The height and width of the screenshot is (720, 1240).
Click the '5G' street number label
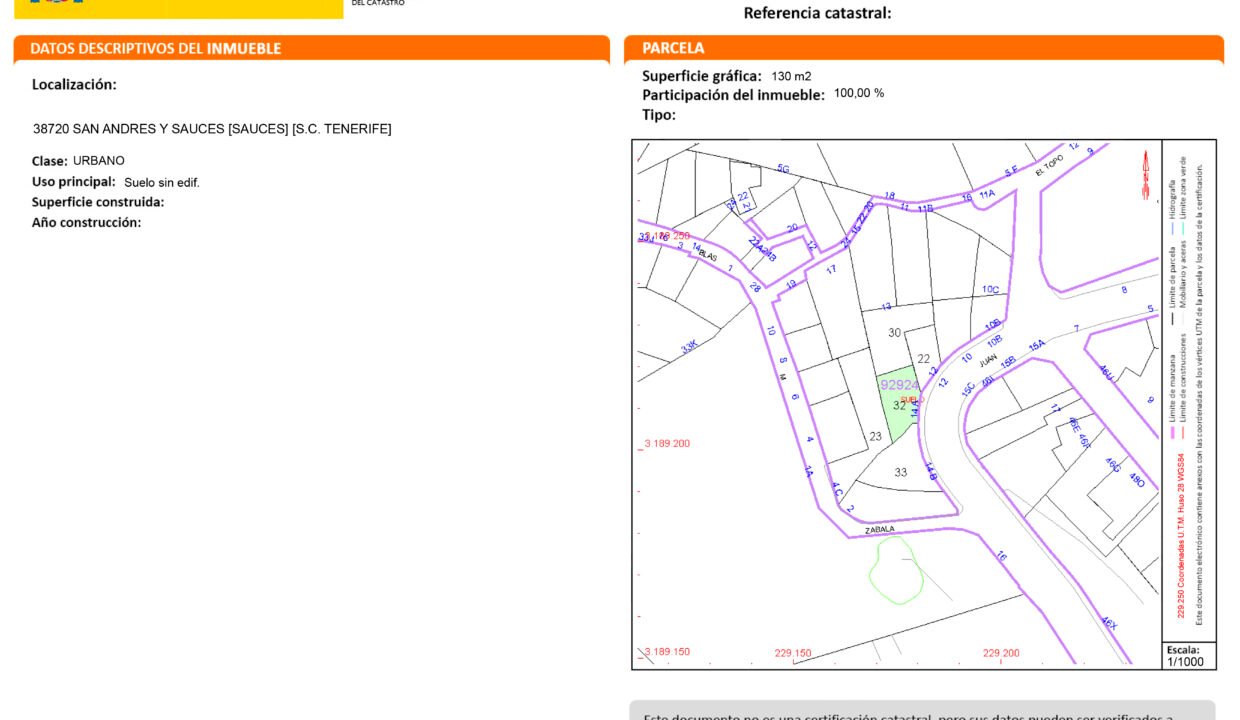point(783,170)
